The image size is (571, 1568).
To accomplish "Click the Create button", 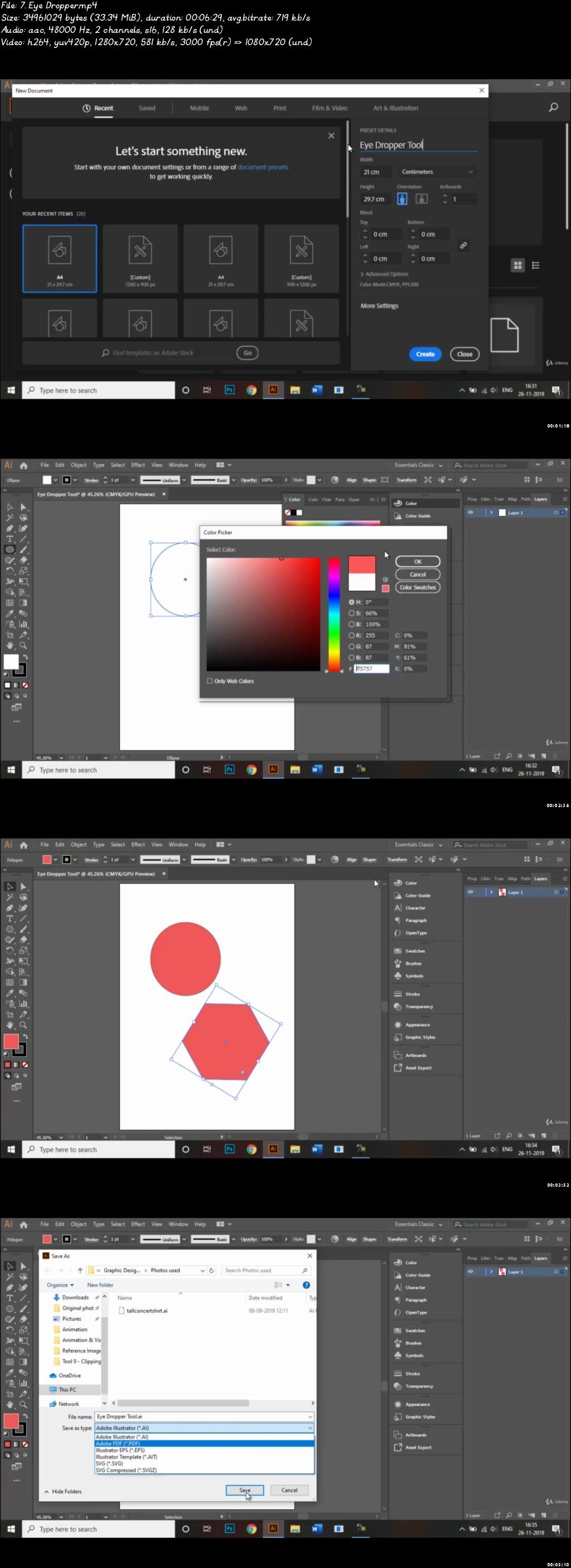I will (x=425, y=355).
